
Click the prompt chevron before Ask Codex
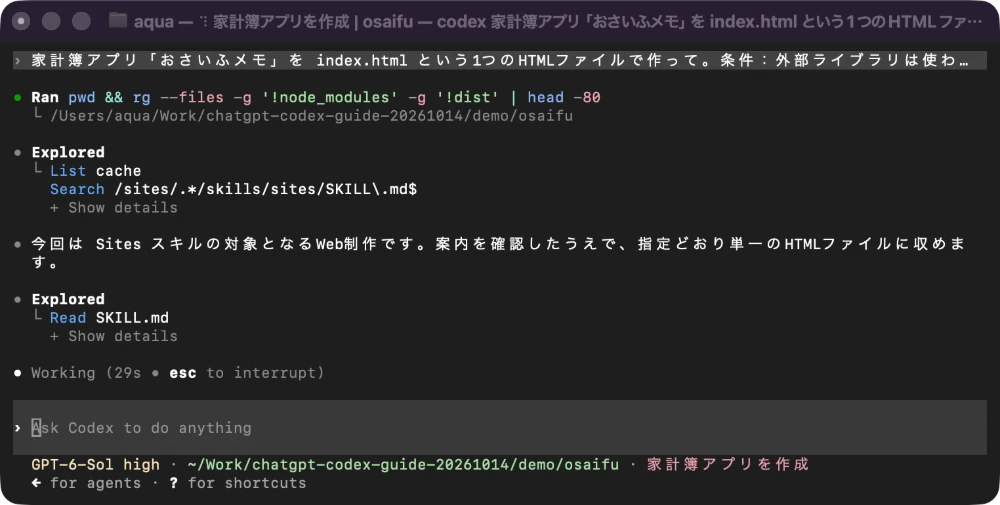(x=18, y=428)
